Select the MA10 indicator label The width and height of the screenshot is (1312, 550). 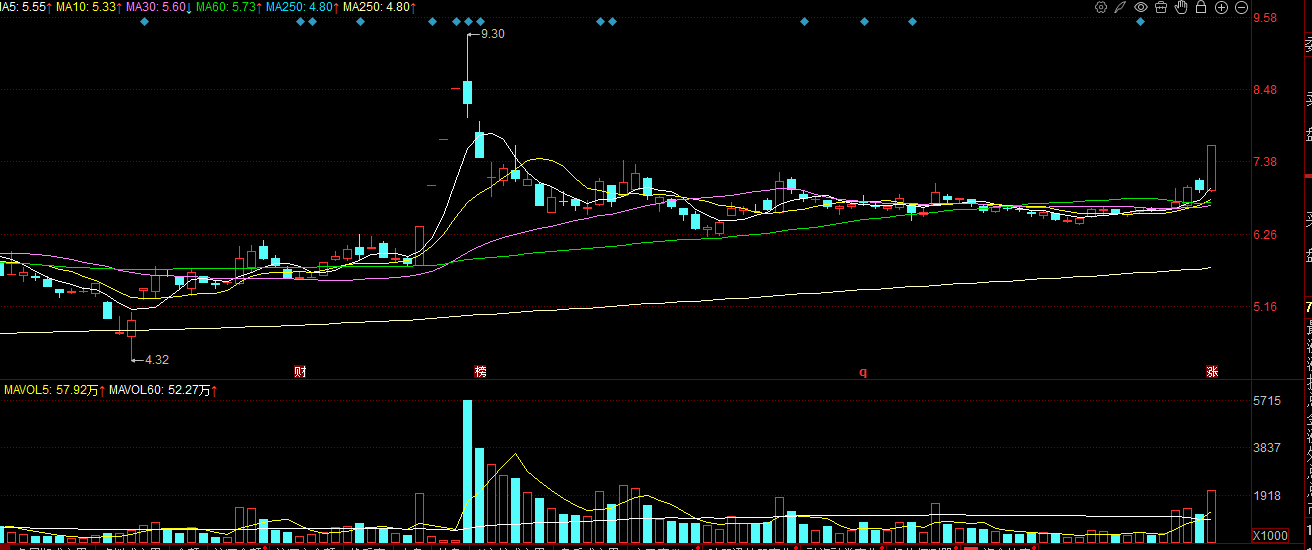point(89,7)
